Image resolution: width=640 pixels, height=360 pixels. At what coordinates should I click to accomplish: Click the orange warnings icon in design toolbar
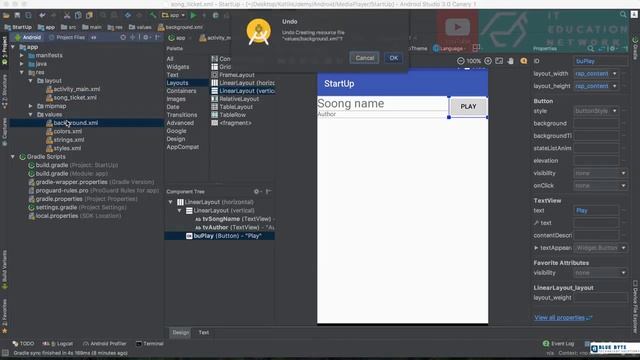tap(524, 61)
